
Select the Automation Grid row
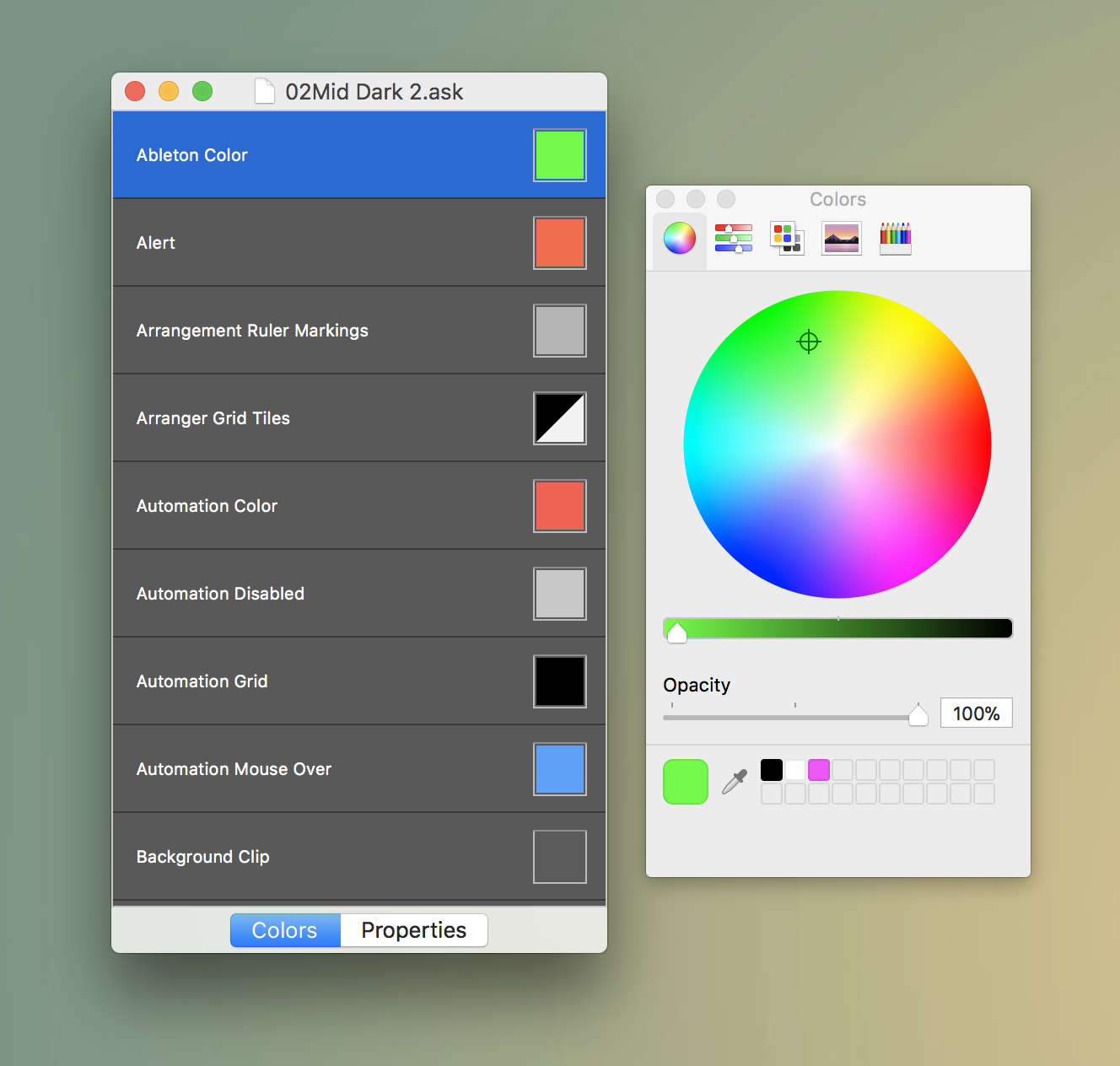pyautogui.click(x=359, y=681)
